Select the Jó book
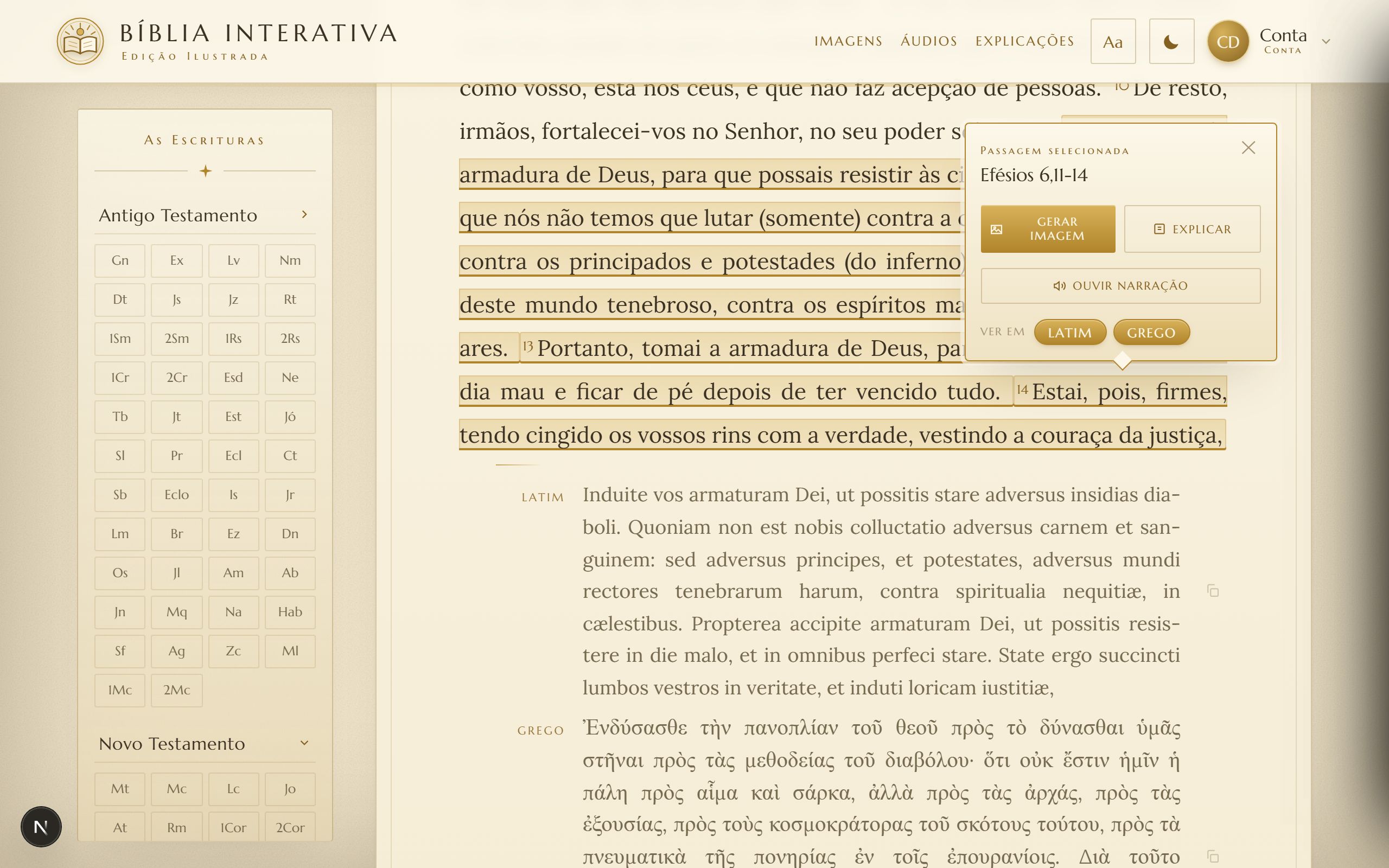 point(290,417)
